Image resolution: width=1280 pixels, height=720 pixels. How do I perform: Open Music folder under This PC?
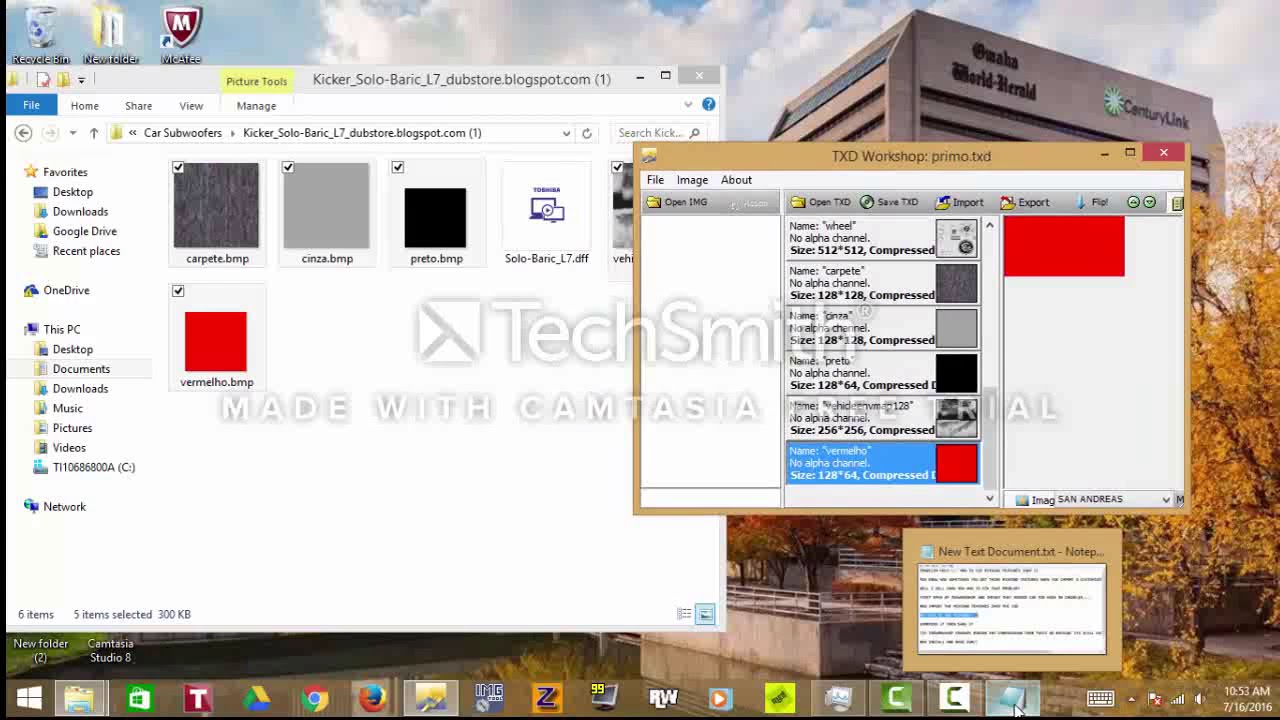coord(67,408)
